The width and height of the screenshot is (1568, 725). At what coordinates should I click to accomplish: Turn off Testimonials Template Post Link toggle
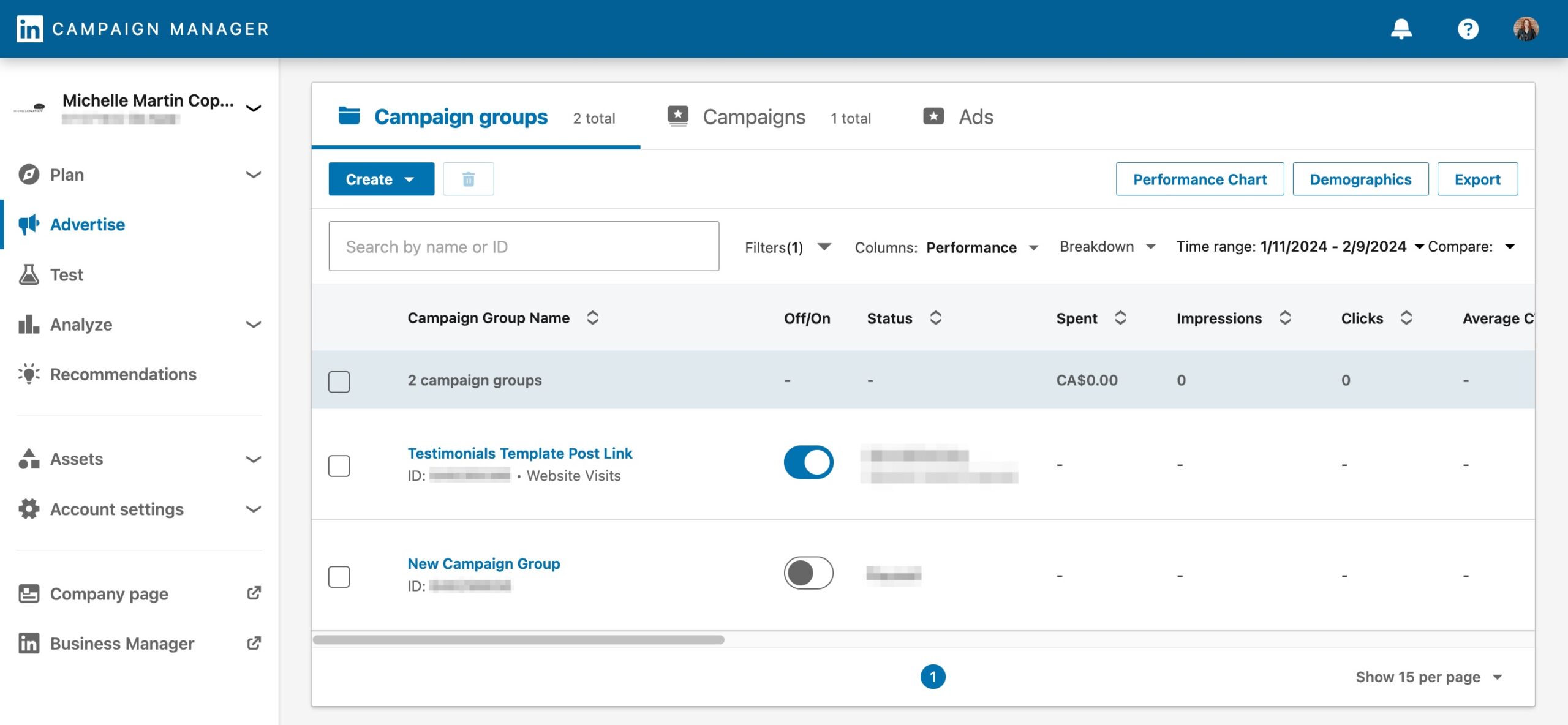(x=809, y=462)
